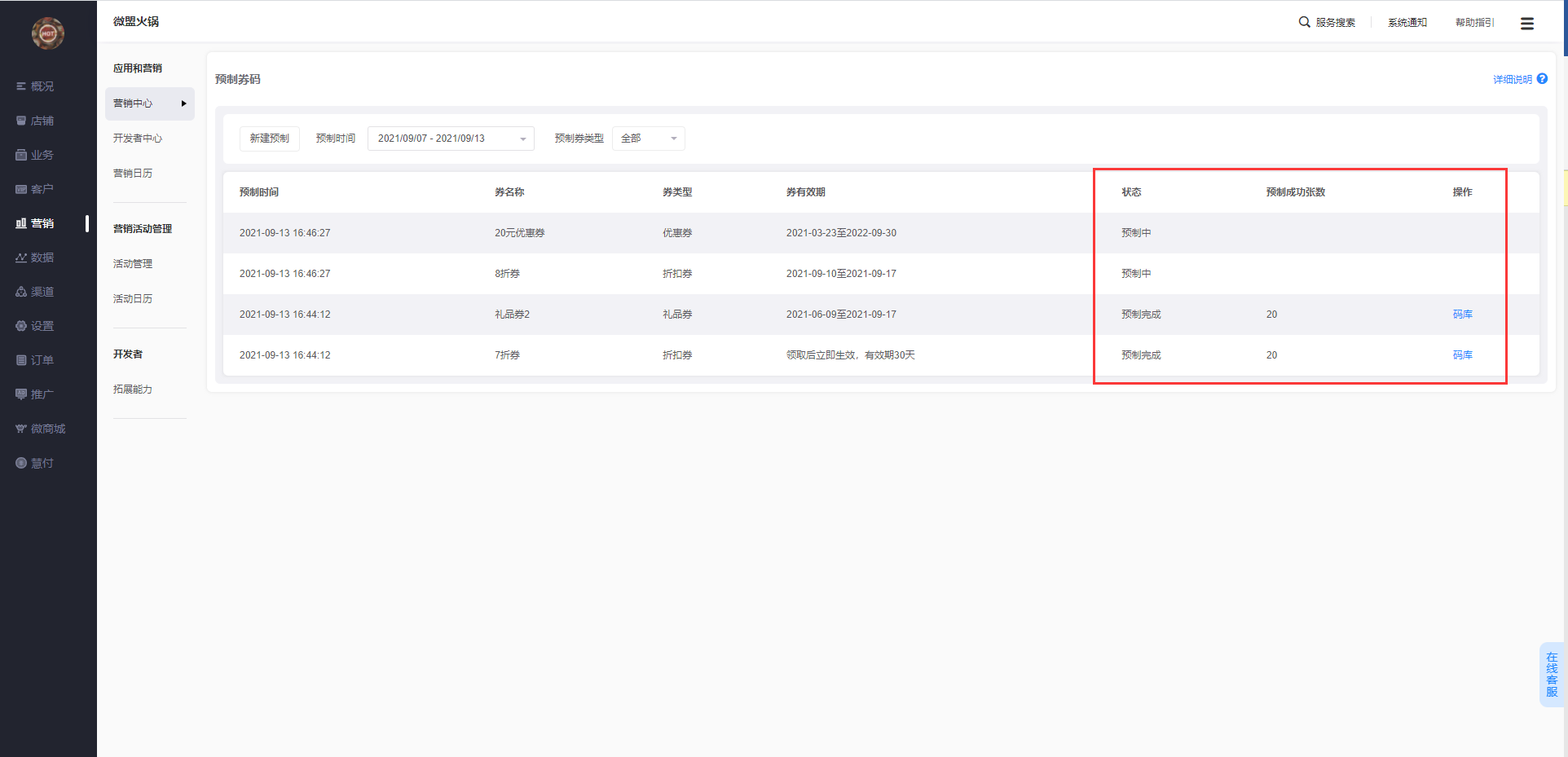Open the hamburger menu icon

click(x=1526, y=24)
